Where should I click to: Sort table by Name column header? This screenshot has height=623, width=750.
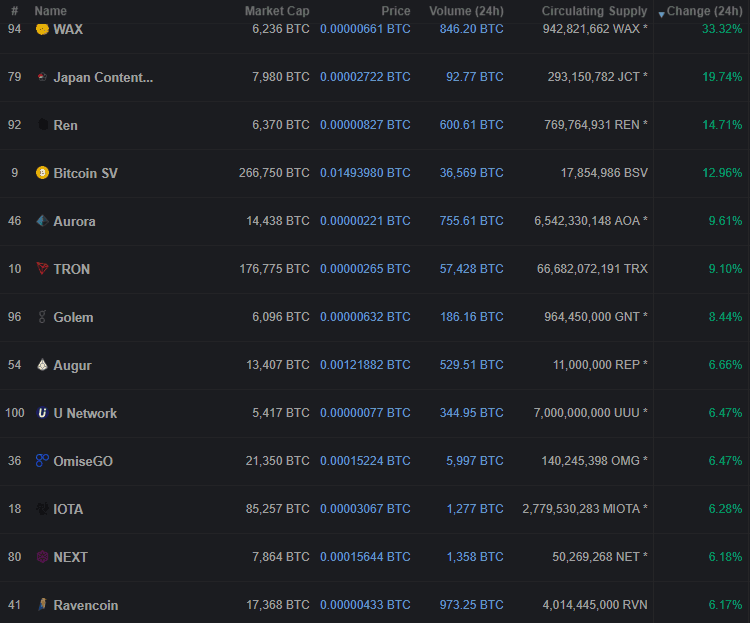coord(50,11)
